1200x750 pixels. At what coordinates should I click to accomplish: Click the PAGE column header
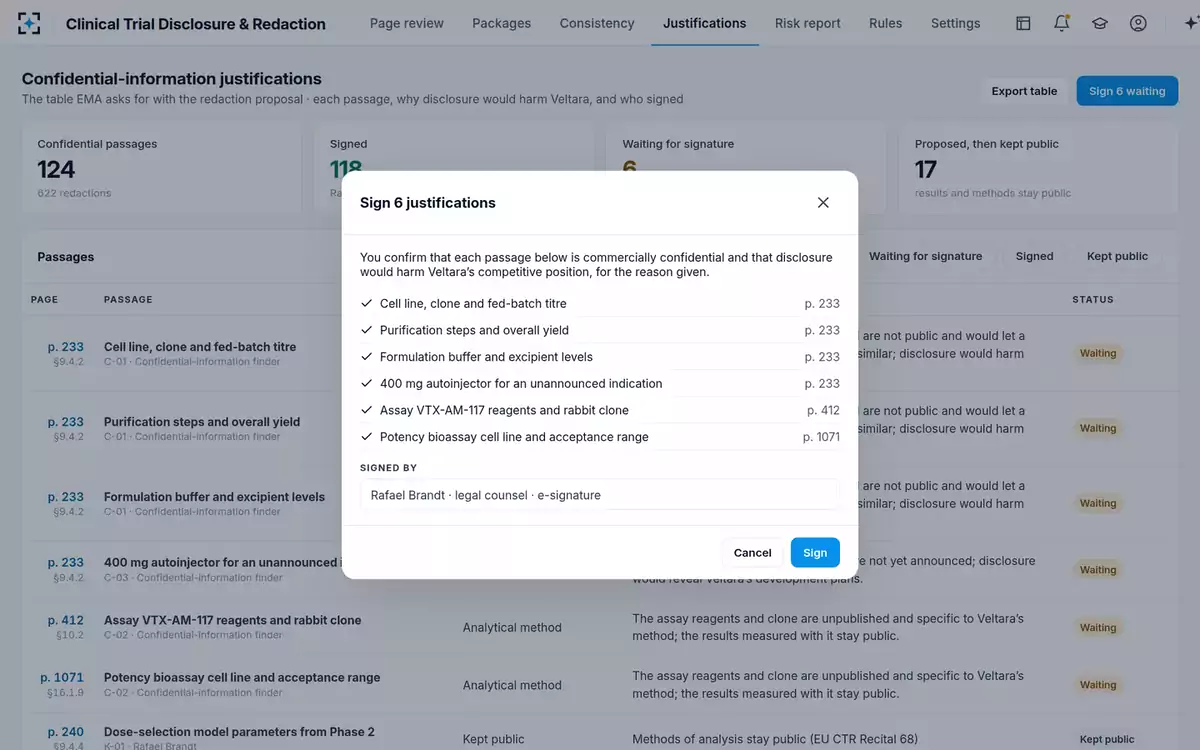click(x=44, y=299)
